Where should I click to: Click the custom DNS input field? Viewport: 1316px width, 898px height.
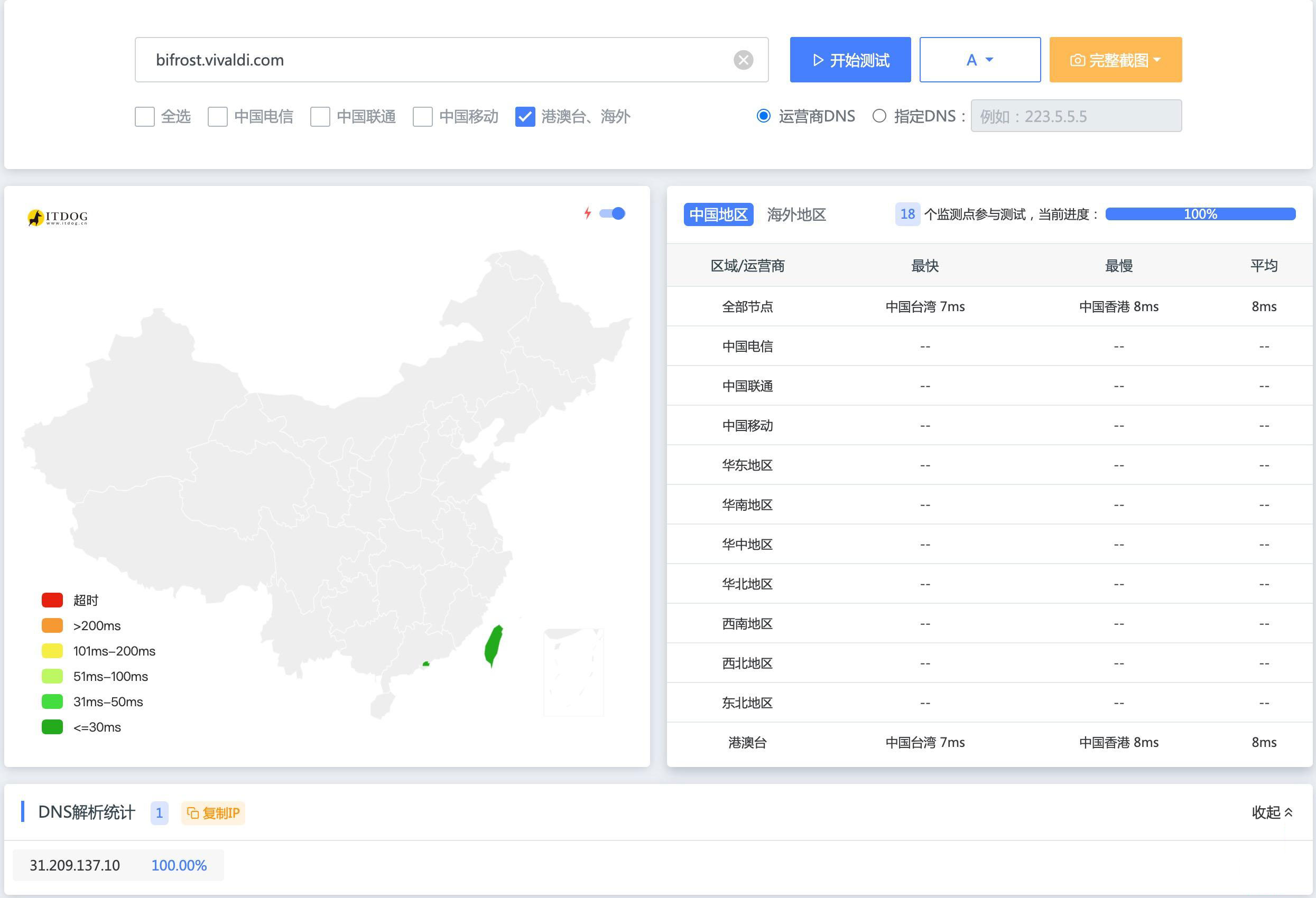(x=1076, y=116)
